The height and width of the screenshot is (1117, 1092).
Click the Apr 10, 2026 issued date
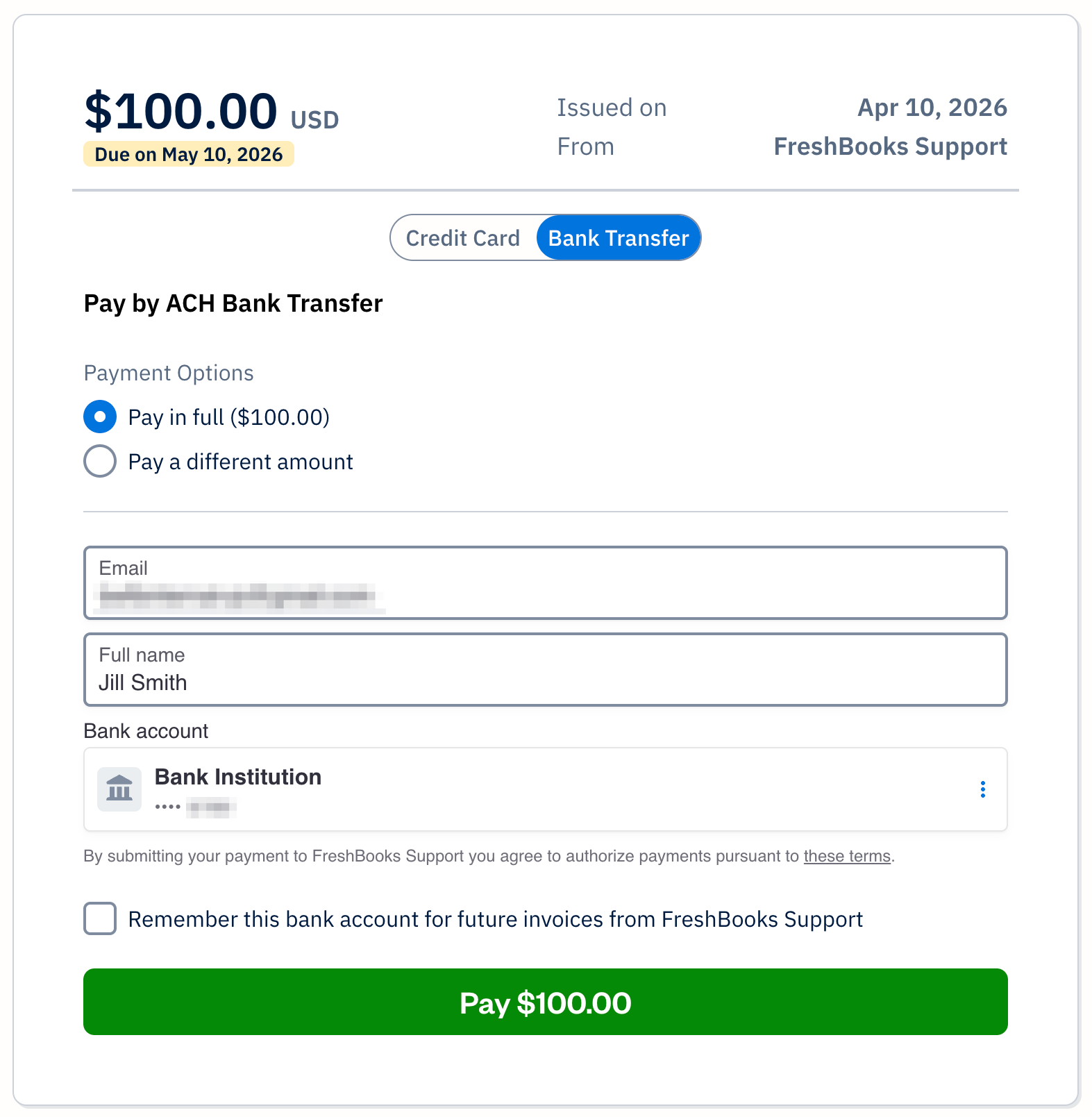point(932,107)
